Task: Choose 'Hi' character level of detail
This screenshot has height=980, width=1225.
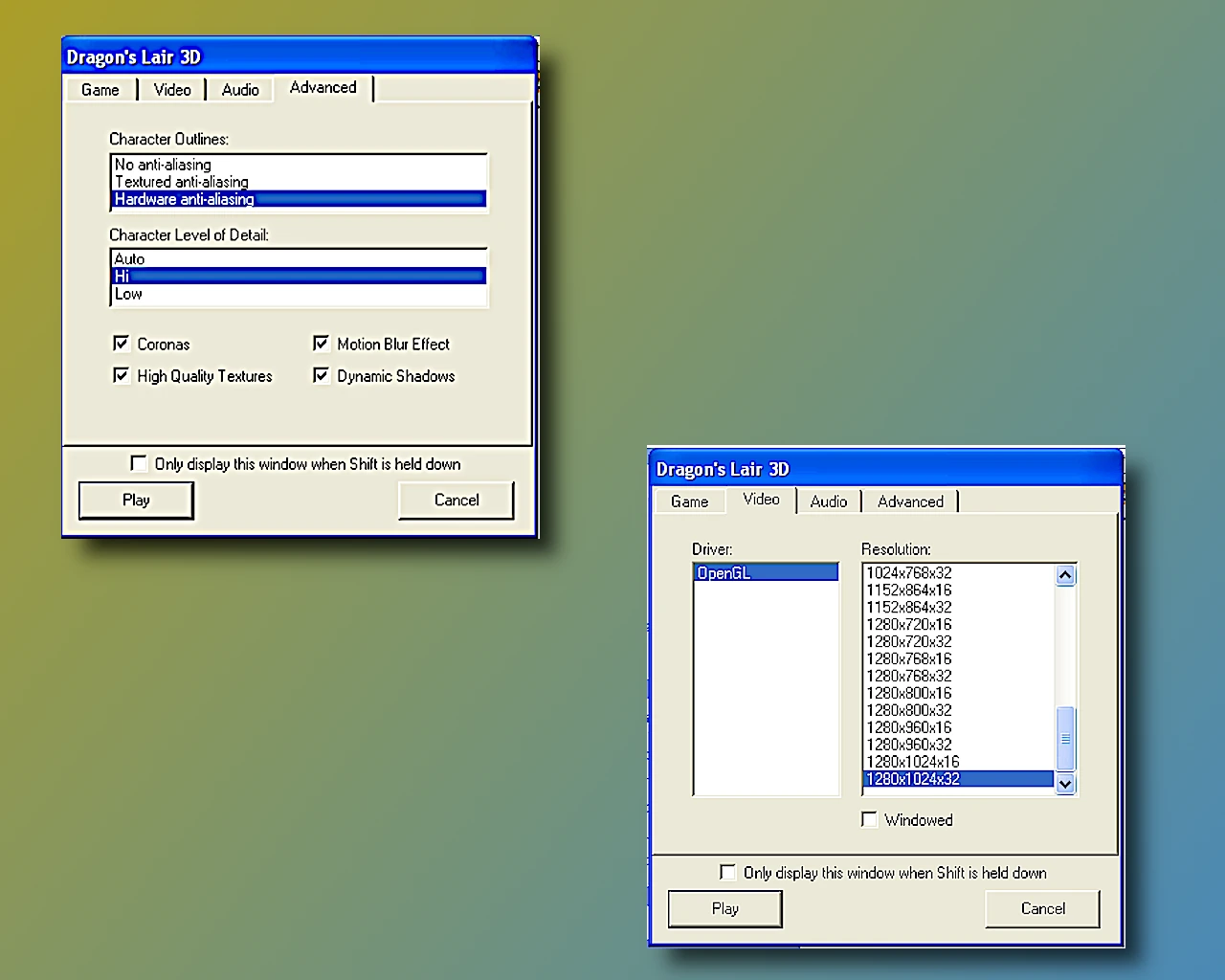Action: (299, 276)
